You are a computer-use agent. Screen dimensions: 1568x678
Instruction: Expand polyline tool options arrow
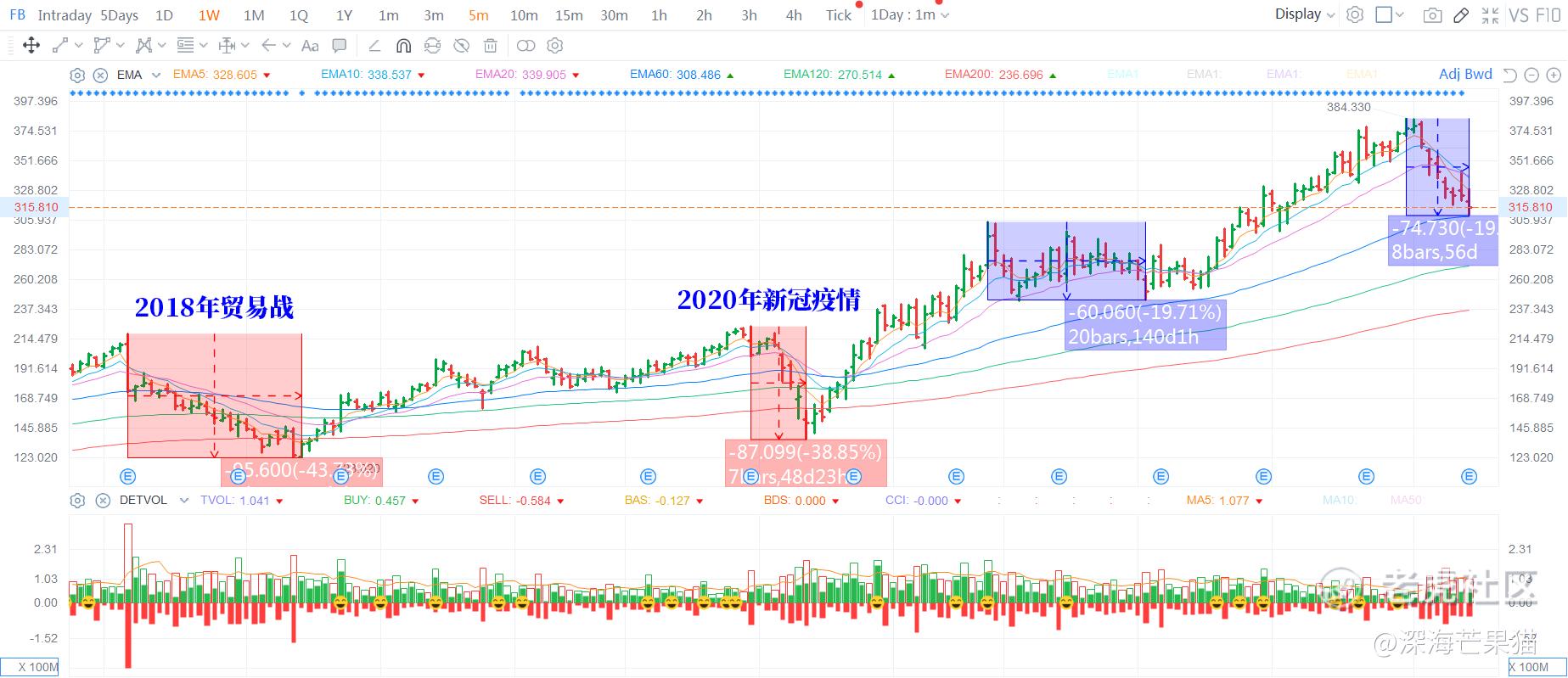coord(121,46)
